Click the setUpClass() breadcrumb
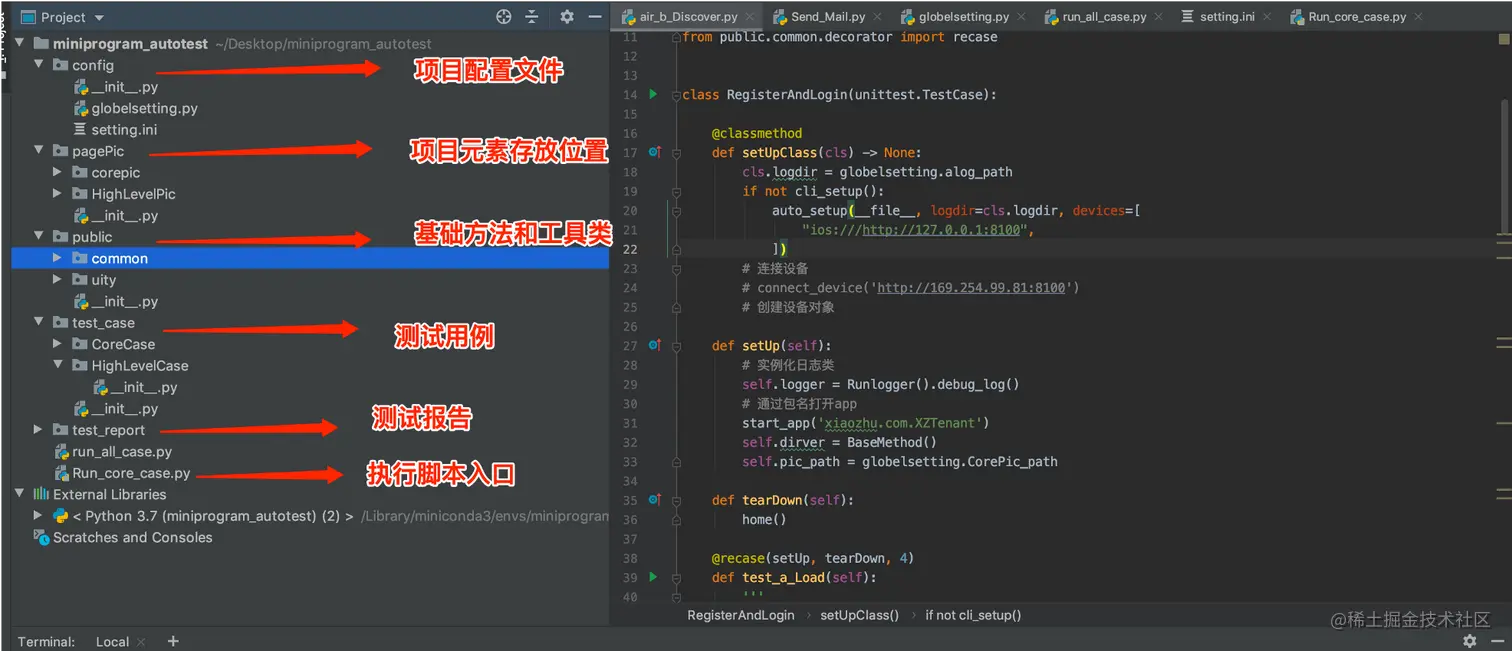The height and width of the screenshot is (651, 1512). [x=860, y=615]
